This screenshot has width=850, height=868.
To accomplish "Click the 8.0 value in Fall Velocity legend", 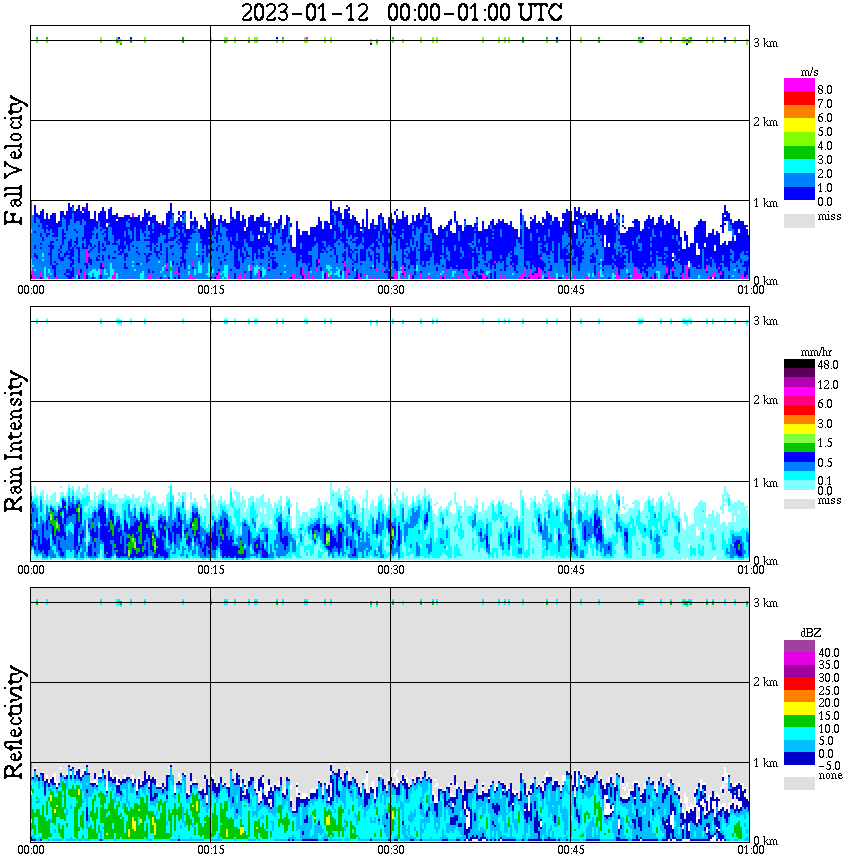I will pos(825,90).
